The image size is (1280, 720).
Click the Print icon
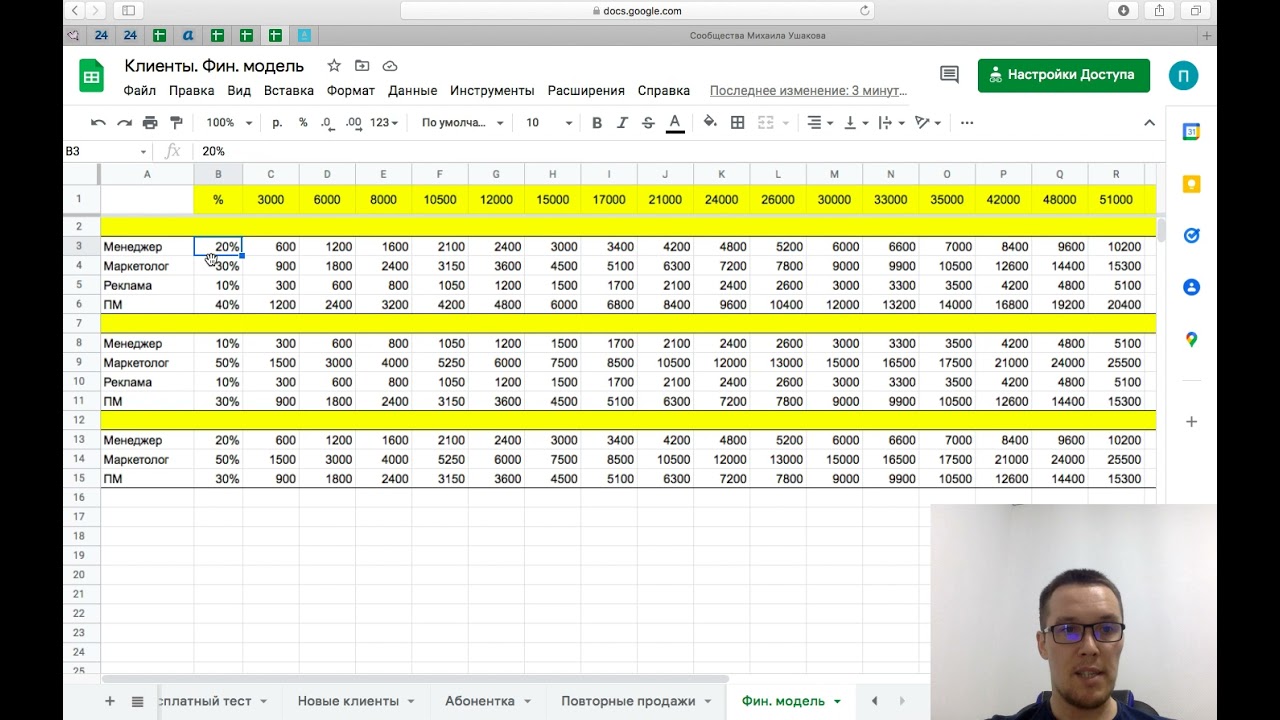click(x=150, y=123)
